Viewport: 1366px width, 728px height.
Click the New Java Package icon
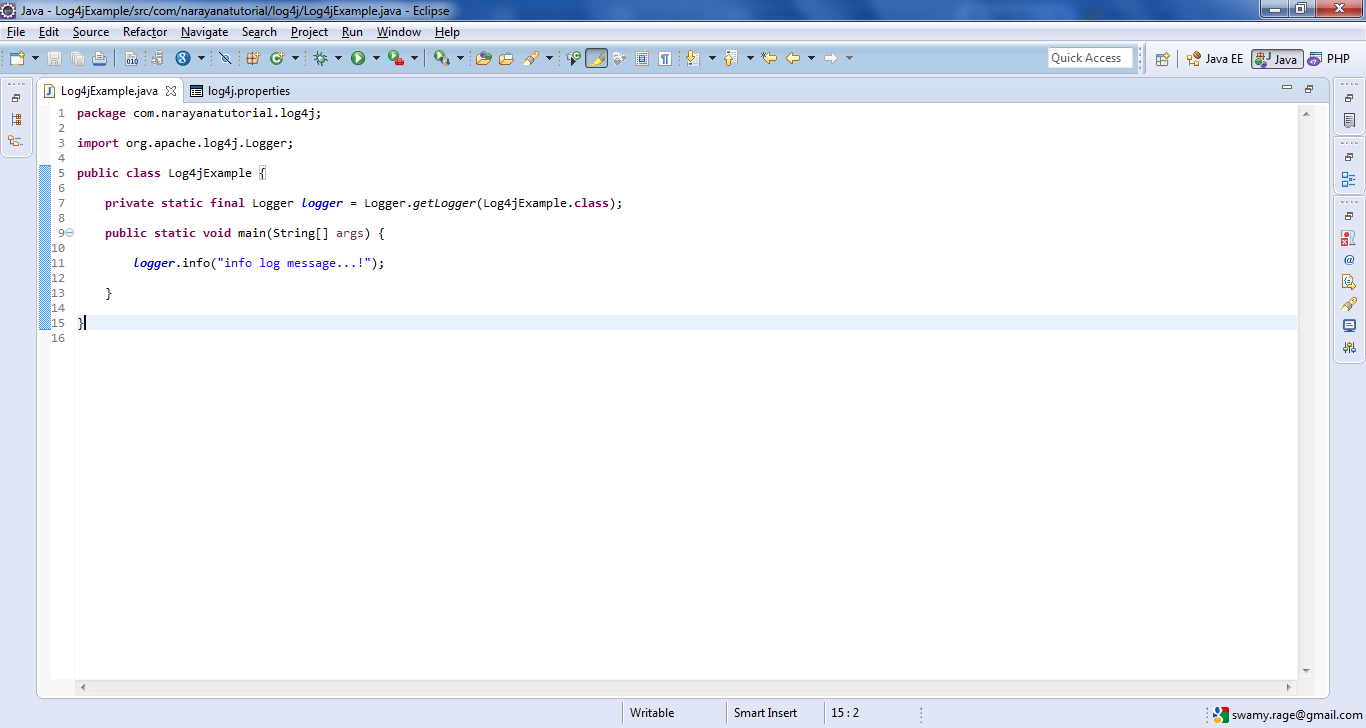(253, 58)
